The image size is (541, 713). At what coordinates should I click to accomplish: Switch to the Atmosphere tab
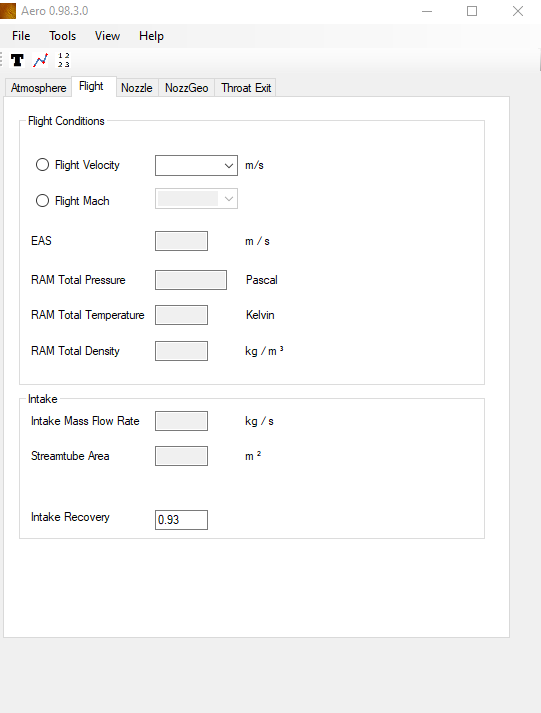click(x=39, y=88)
